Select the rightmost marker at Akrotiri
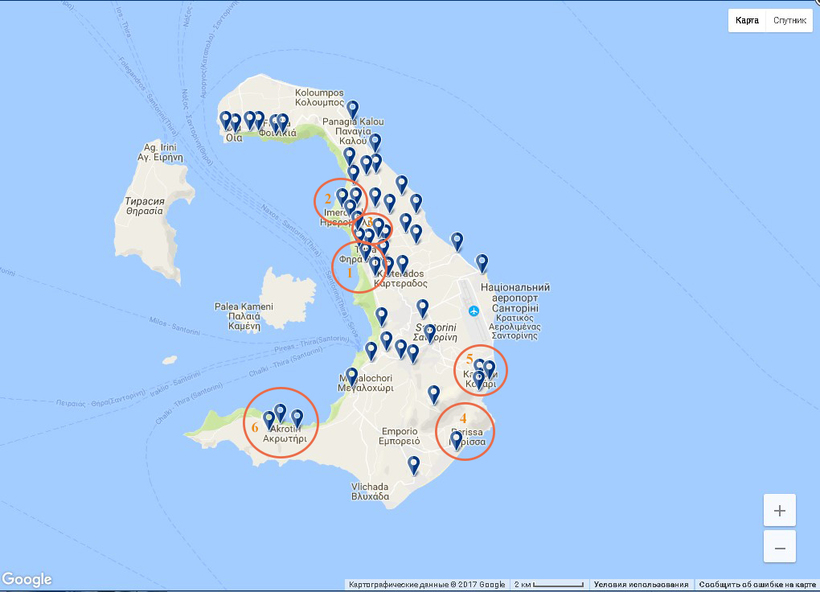The image size is (820, 592). pos(297,417)
